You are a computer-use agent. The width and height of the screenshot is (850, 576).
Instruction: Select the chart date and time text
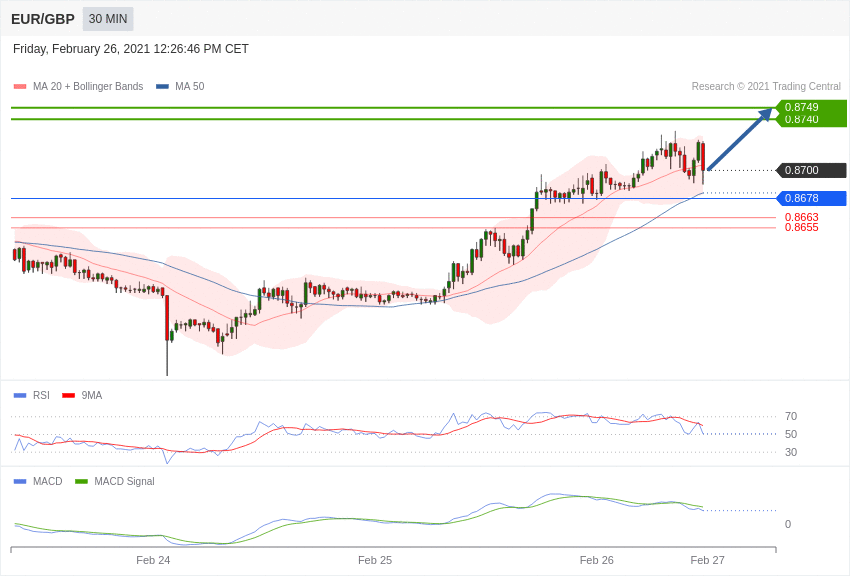[131, 49]
